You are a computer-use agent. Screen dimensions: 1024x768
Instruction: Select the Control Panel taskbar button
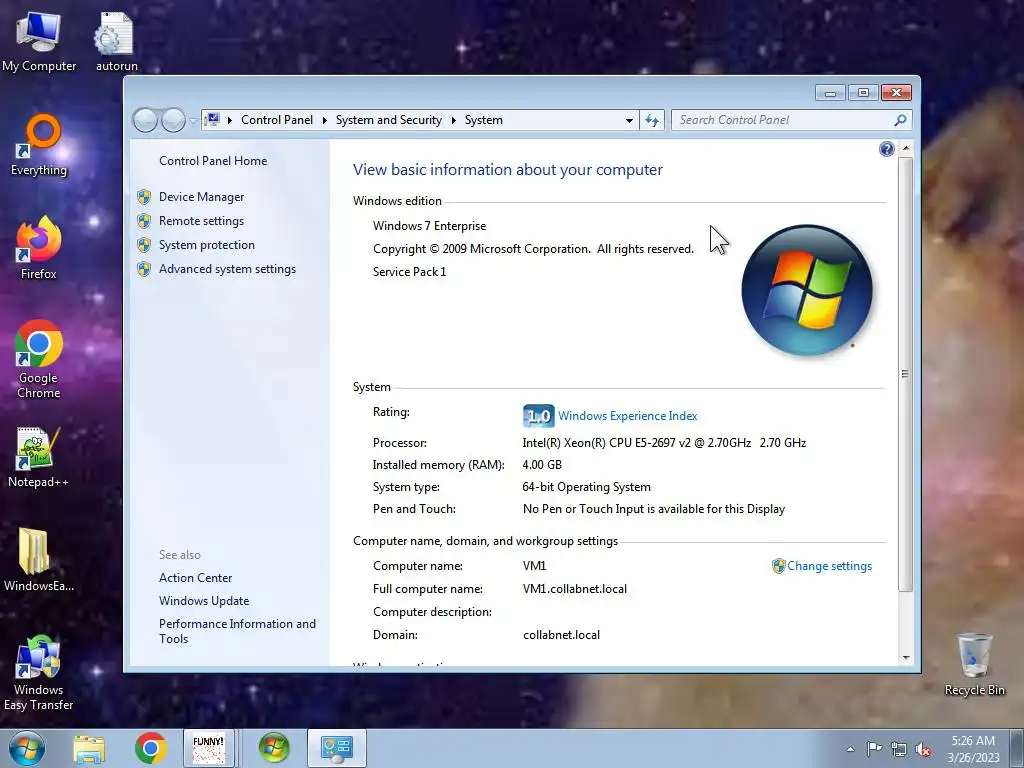336,748
